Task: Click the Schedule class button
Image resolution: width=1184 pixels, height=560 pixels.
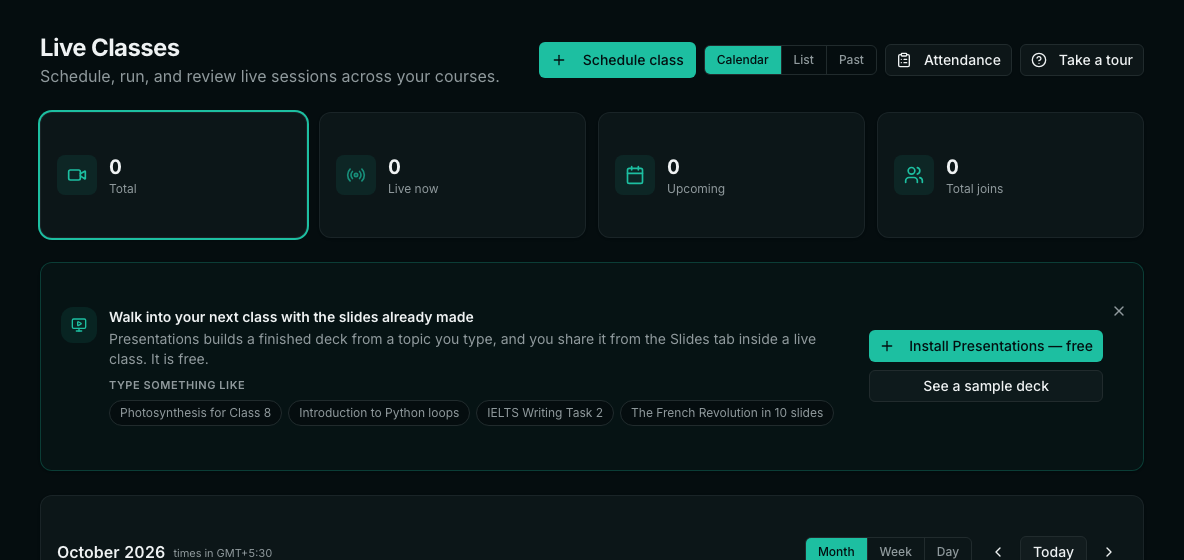Action: (x=617, y=60)
